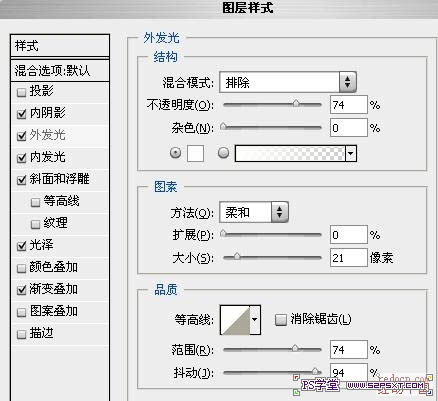
Task: Open the blend mode dropdown showing 排除
Action: coord(288,82)
